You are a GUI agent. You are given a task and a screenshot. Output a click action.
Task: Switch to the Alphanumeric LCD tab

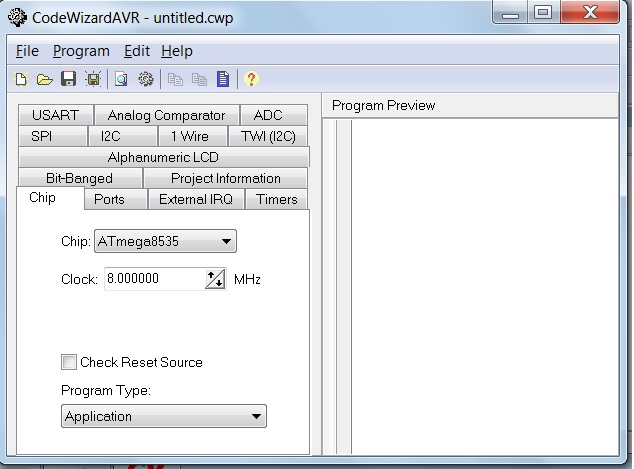tap(163, 157)
